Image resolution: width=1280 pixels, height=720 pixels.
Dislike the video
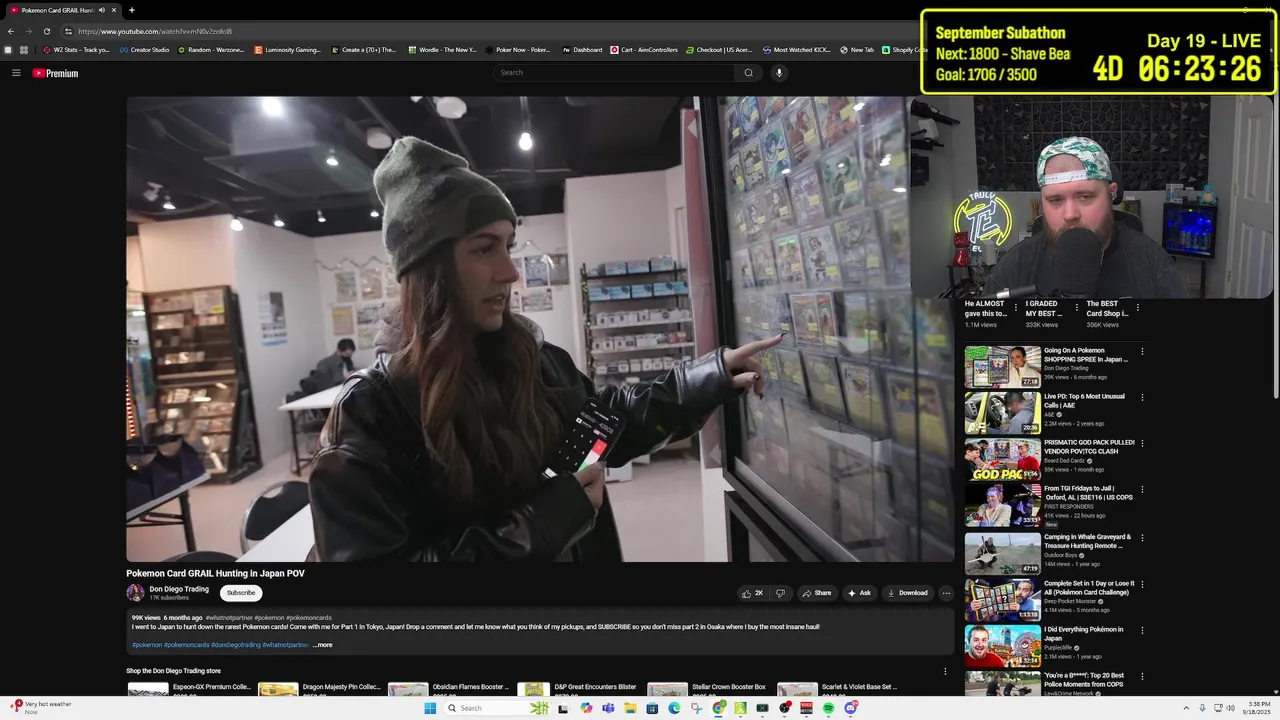pyautogui.click(x=781, y=593)
